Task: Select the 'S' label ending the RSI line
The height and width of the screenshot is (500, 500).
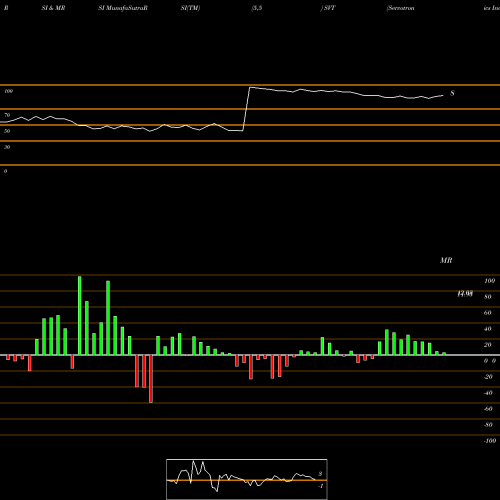Action: [x=452, y=93]
